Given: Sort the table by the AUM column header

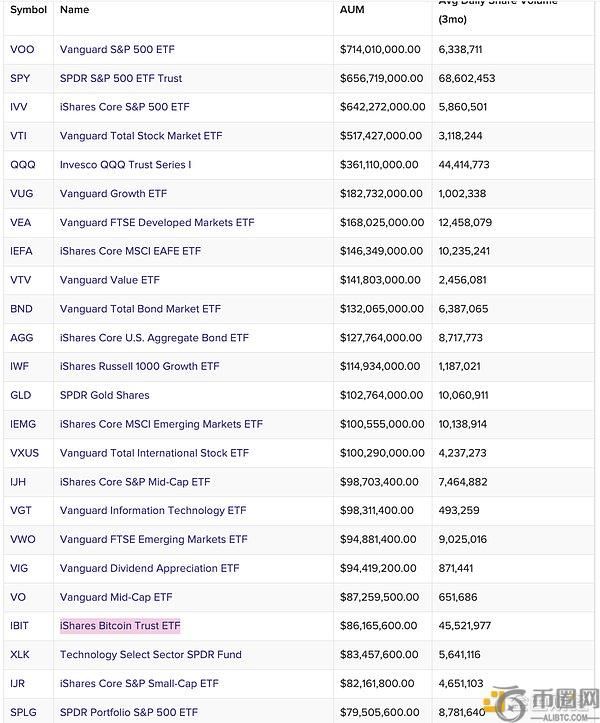Looking at the screenshot, I should 352,9.
